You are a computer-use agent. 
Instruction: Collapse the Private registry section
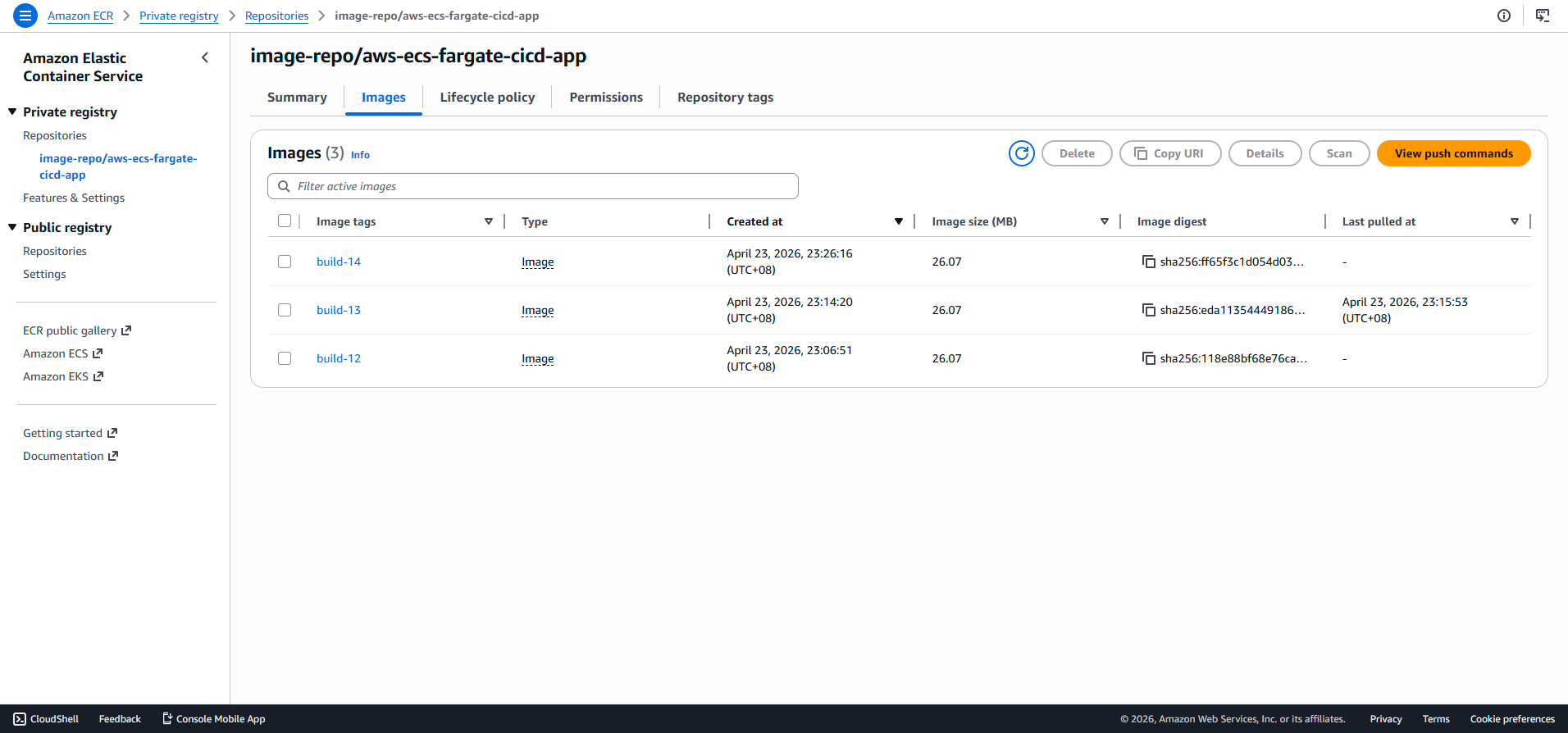(12, 112)
